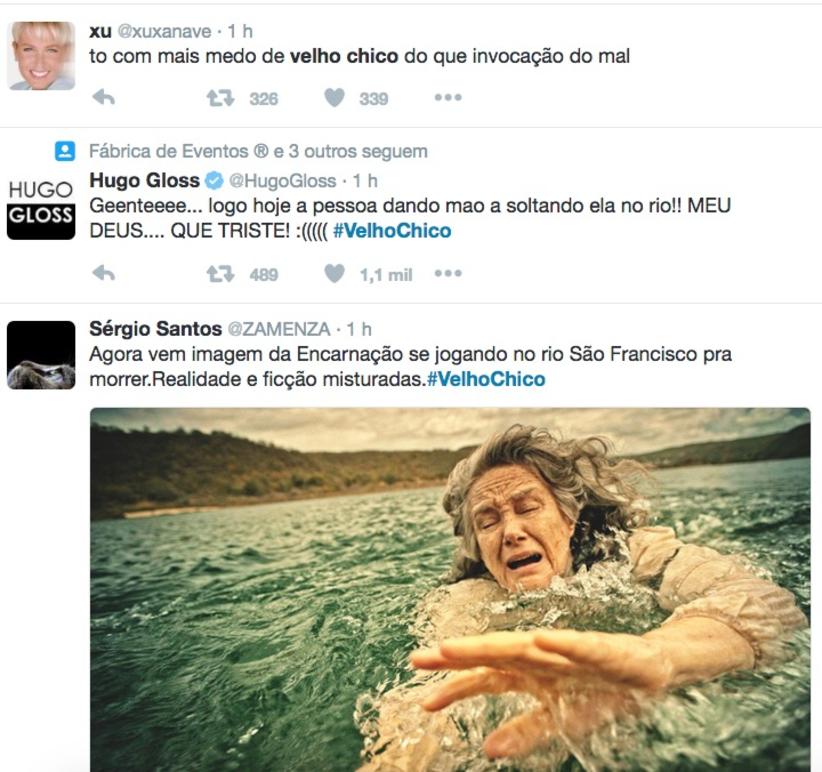Image resolution: width=822 pixels, height=772 pixels.
Task: Open Sérgio Santos profile avatar
Action: 41,355
